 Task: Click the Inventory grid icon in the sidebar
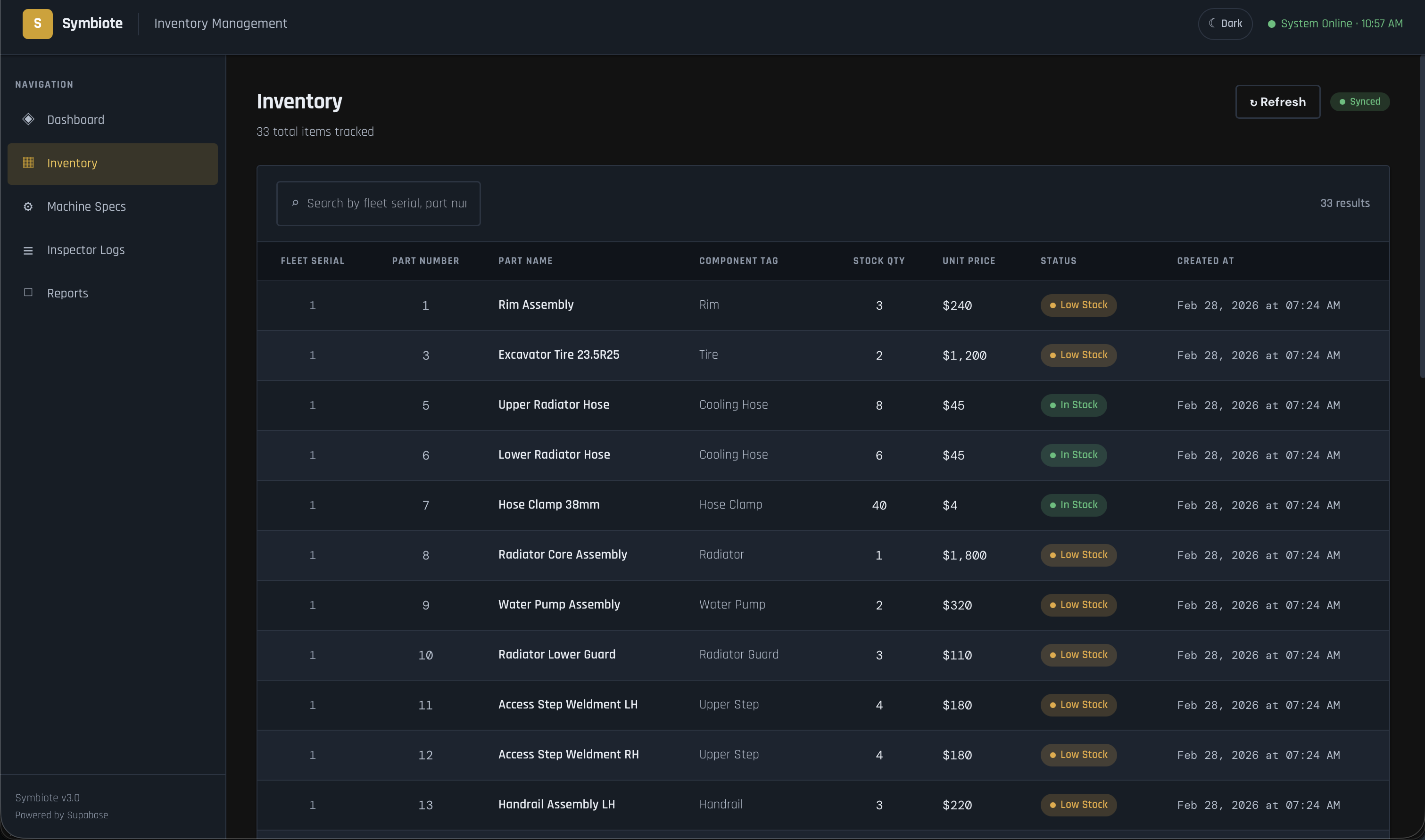(x=28, y=163)
